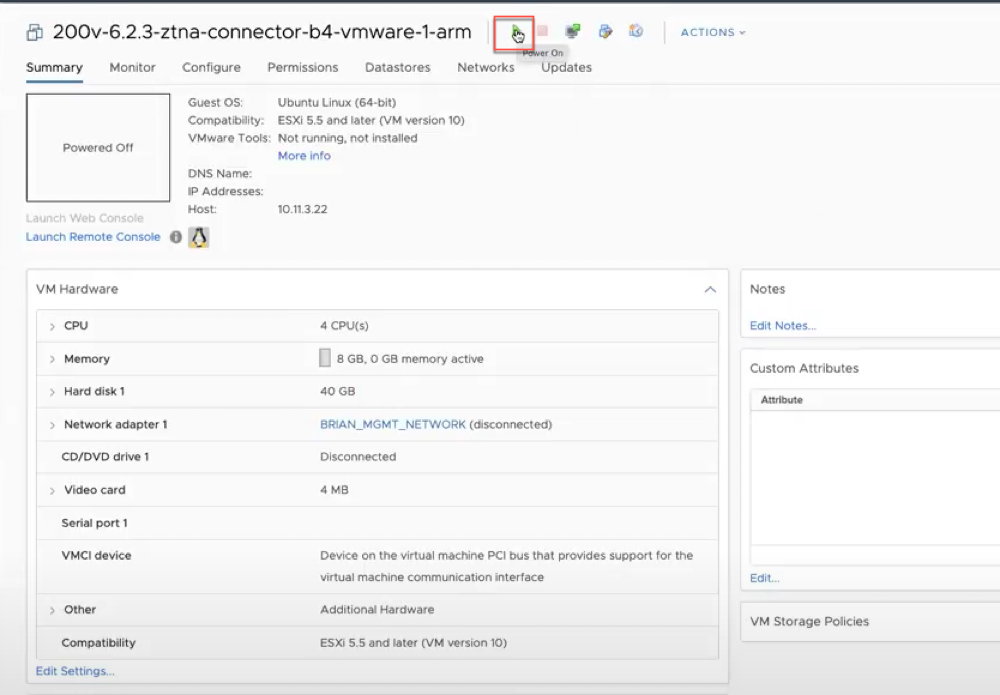Open the BRIAN_MGMT_NETWORK link

pos(392,425)
